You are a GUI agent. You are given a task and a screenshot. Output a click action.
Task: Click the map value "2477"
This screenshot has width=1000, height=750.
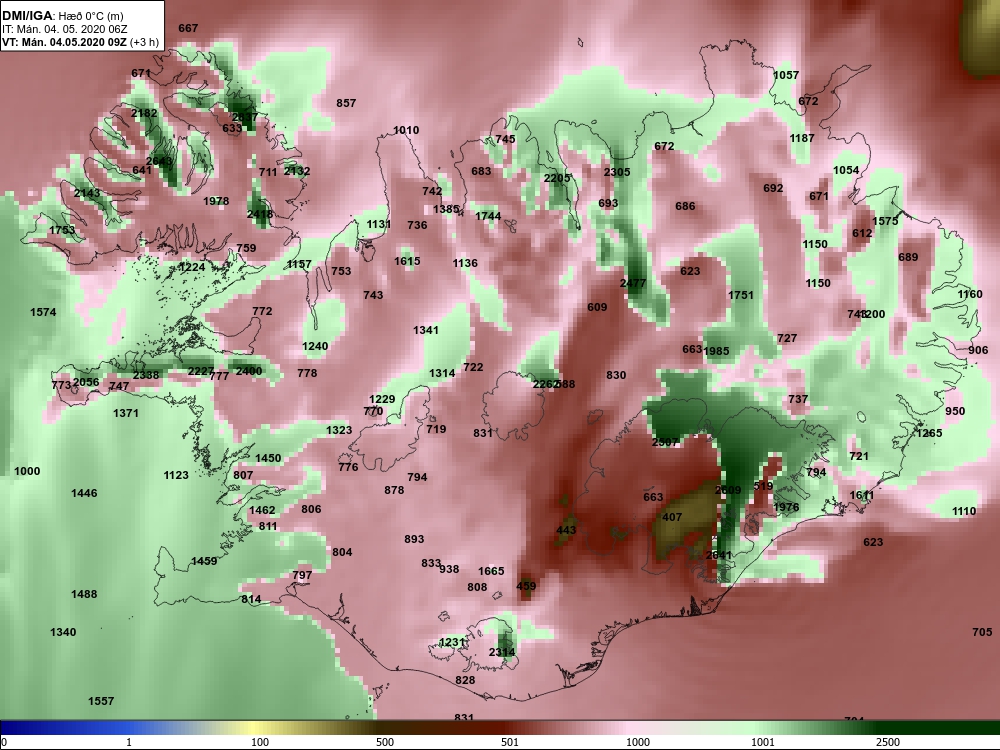(x=633, y=283)
